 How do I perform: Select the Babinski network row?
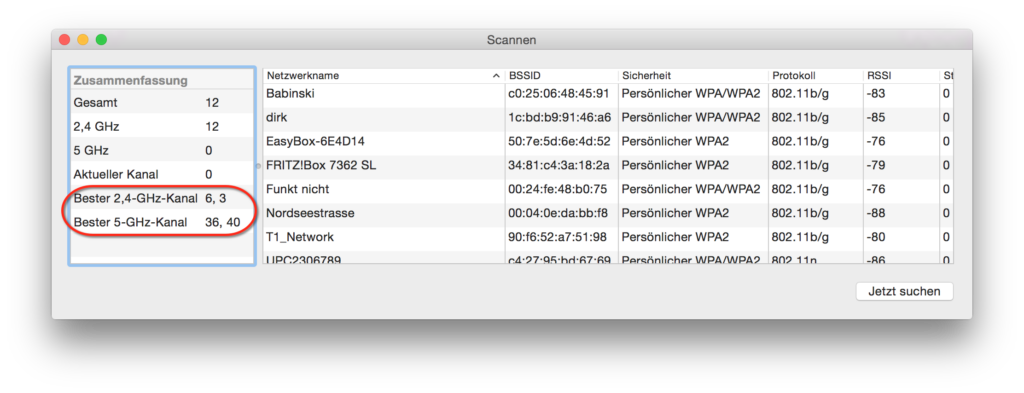607,94
